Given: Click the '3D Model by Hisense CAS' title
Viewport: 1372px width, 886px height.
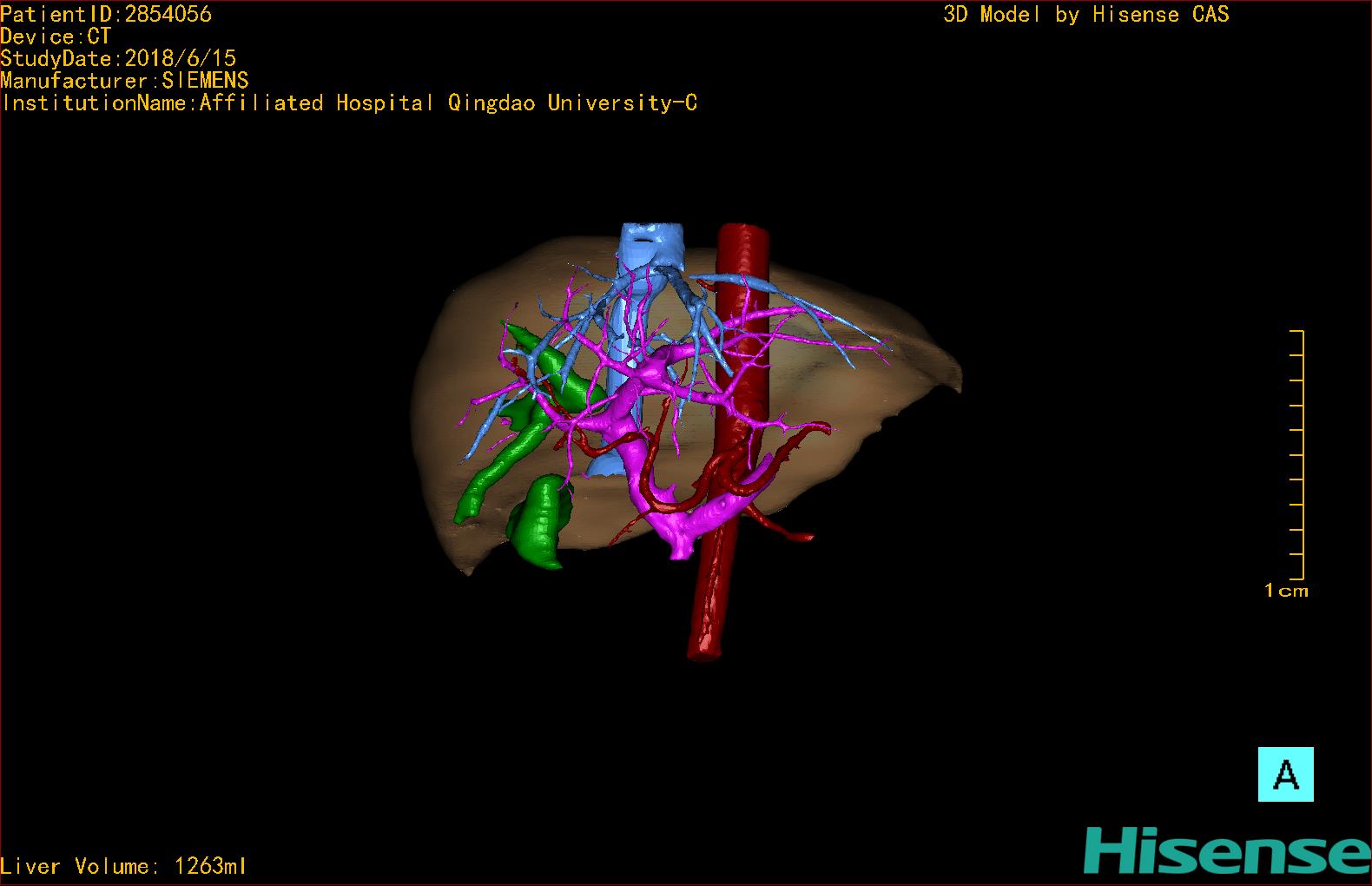Looking at the screenshot, I should pyautogui.click(x=1086, y=15).
